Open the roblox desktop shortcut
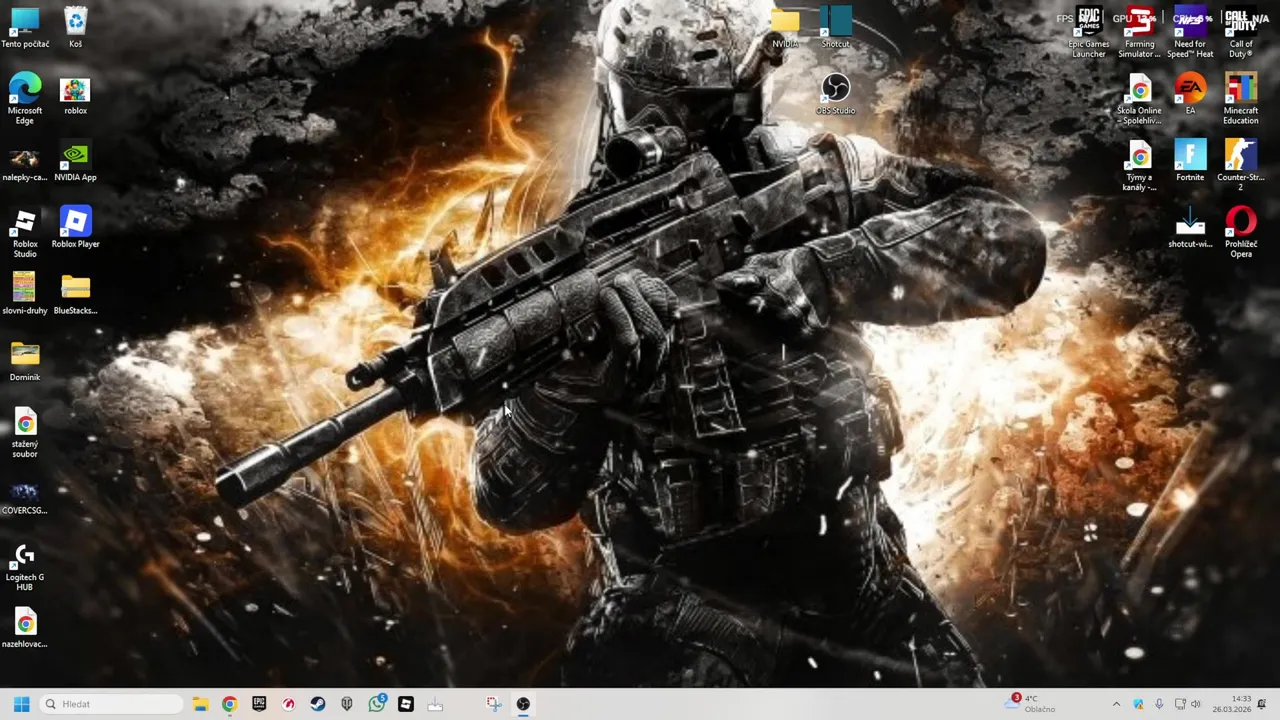The image size is (1280, 720). click(x=75, y=95)
